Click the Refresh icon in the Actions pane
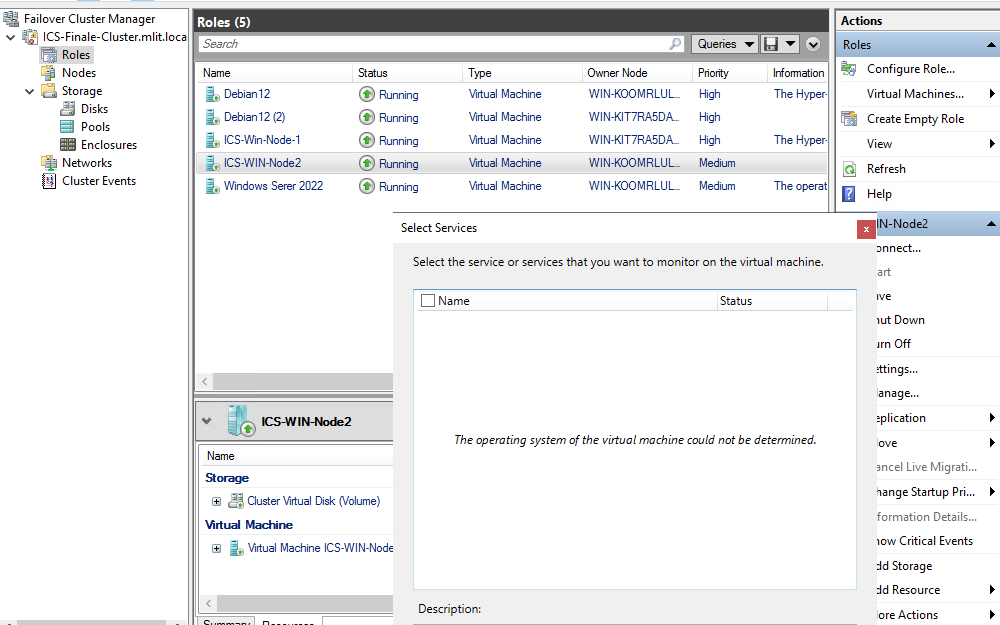This screenshot has height=625, width=1000. (848, 169)
